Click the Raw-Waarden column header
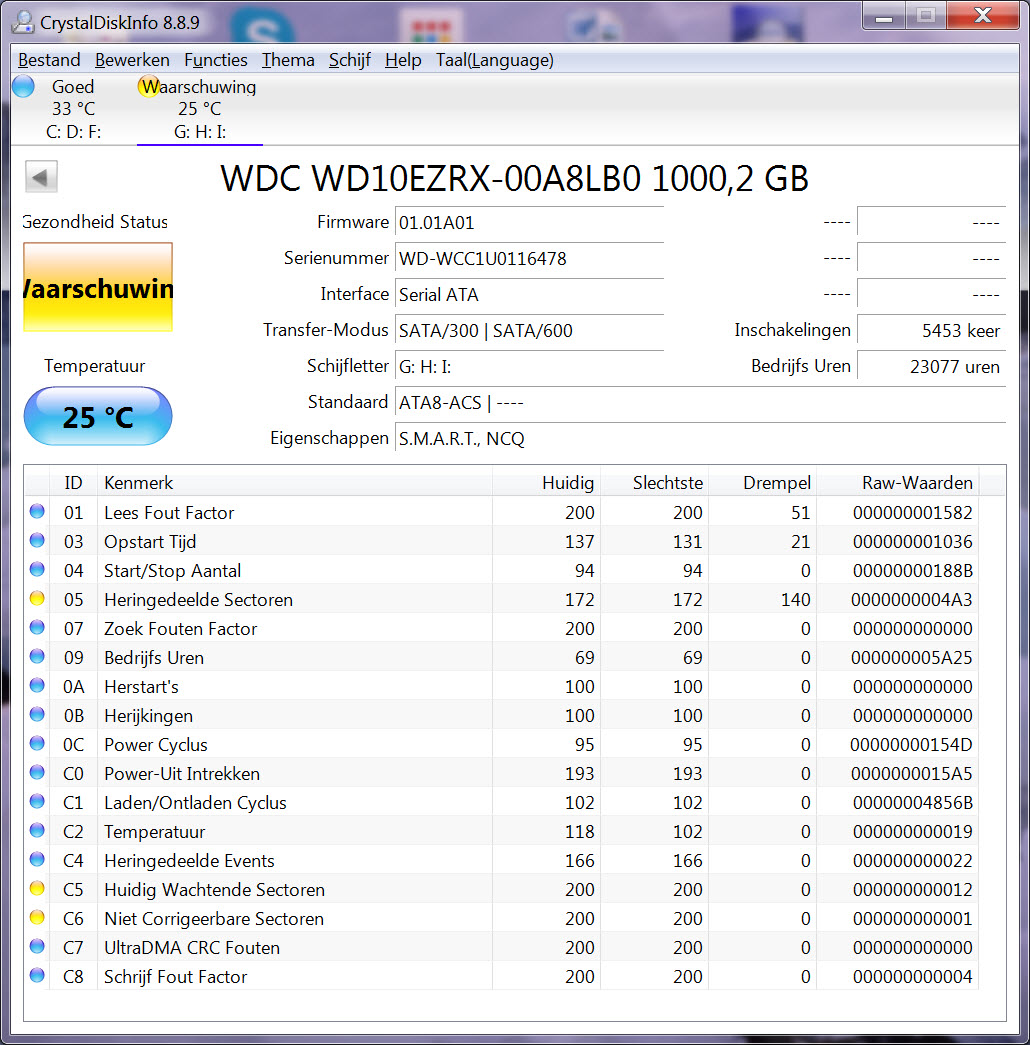The image size is (1030, 1045). [916, 483]
